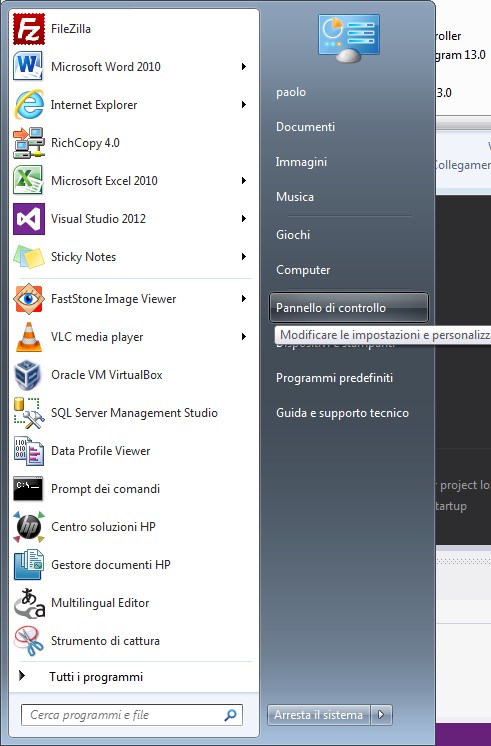Launch the Data Profile Viewer icon
This screenshot has width=491, height=746.
pyautogui.click(x=29, y=451)
